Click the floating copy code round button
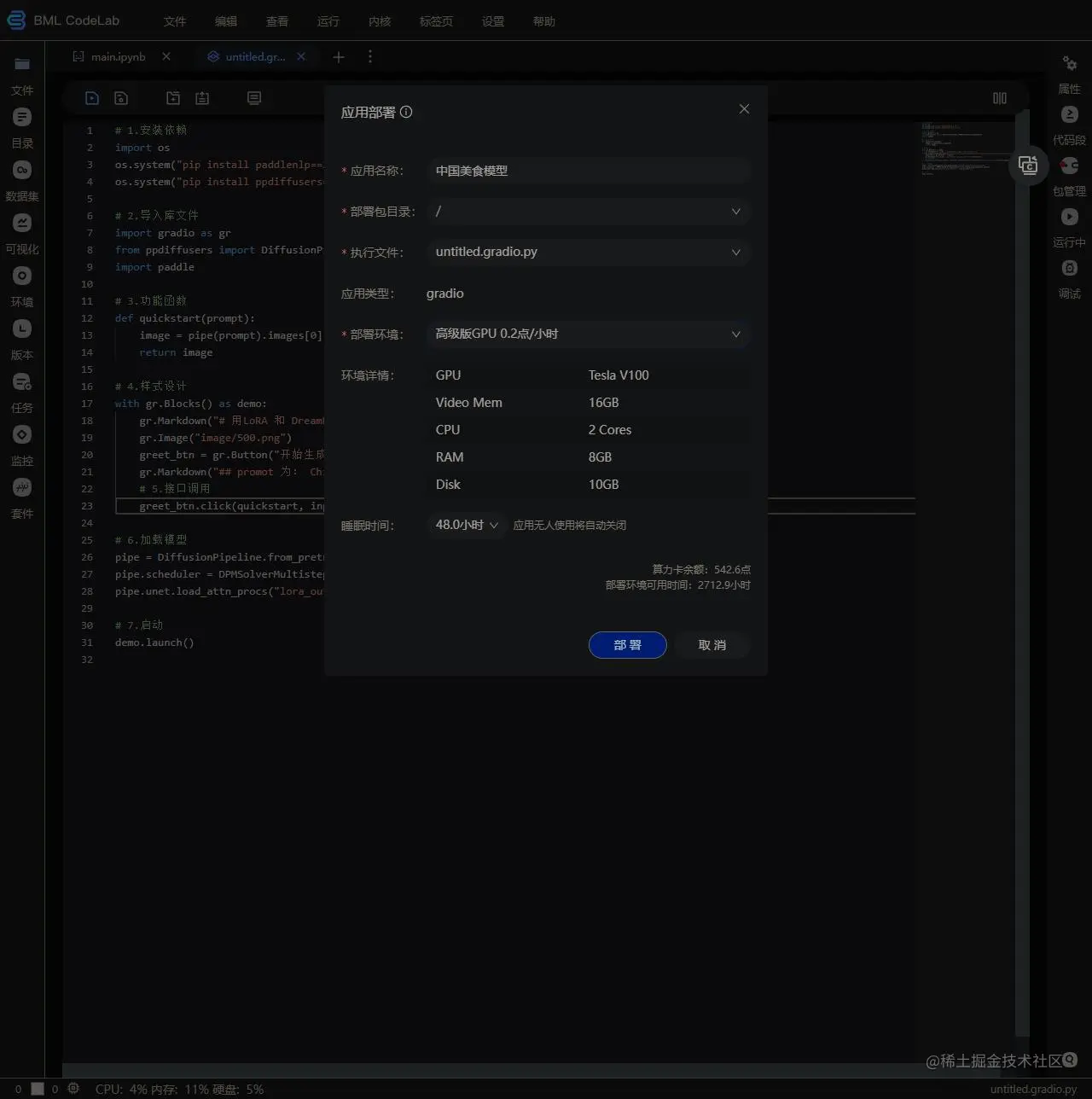The width and height of the screenshot is (1092, 1099). point(1028,166)
